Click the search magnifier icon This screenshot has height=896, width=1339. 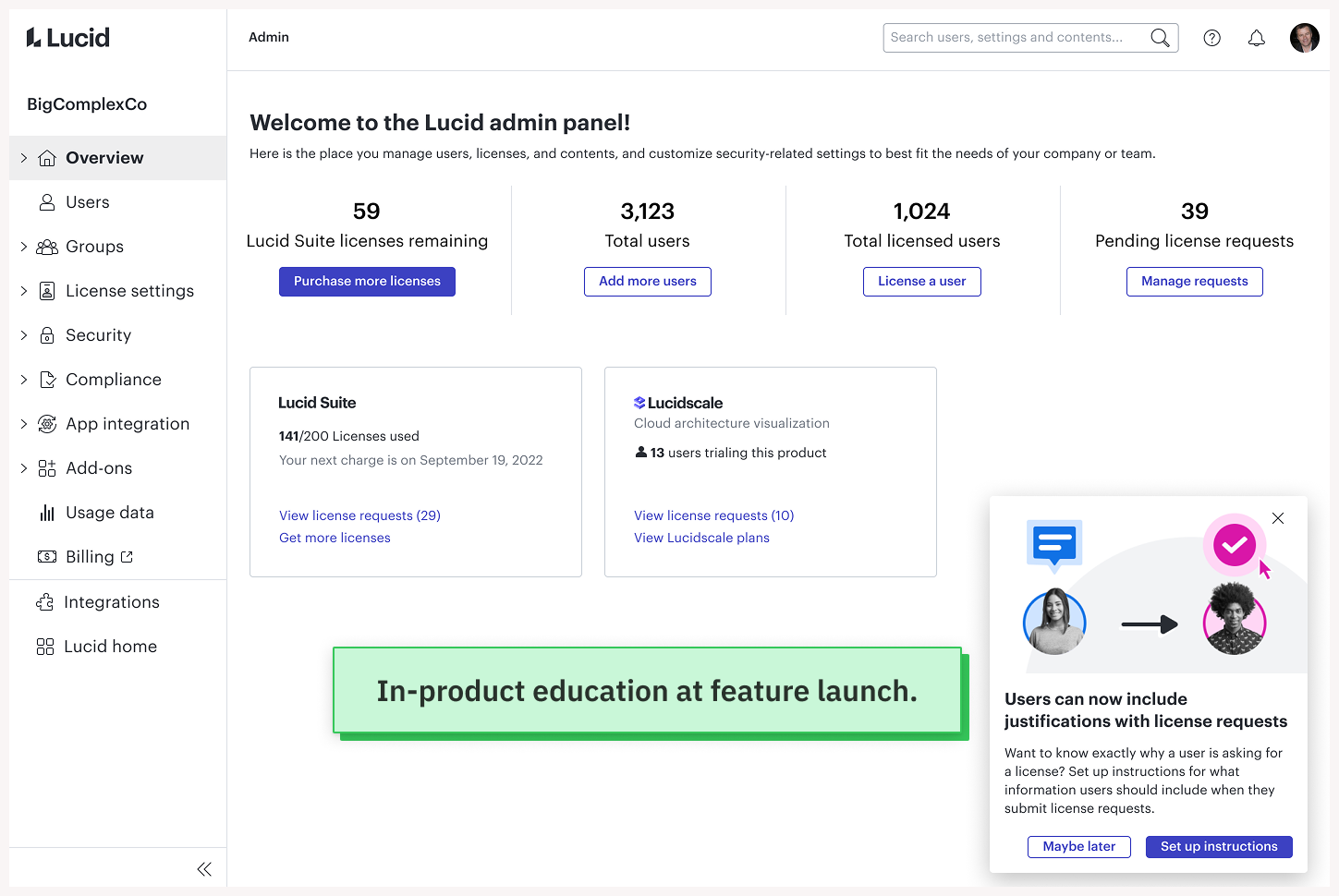click(x=1160, y=38)
